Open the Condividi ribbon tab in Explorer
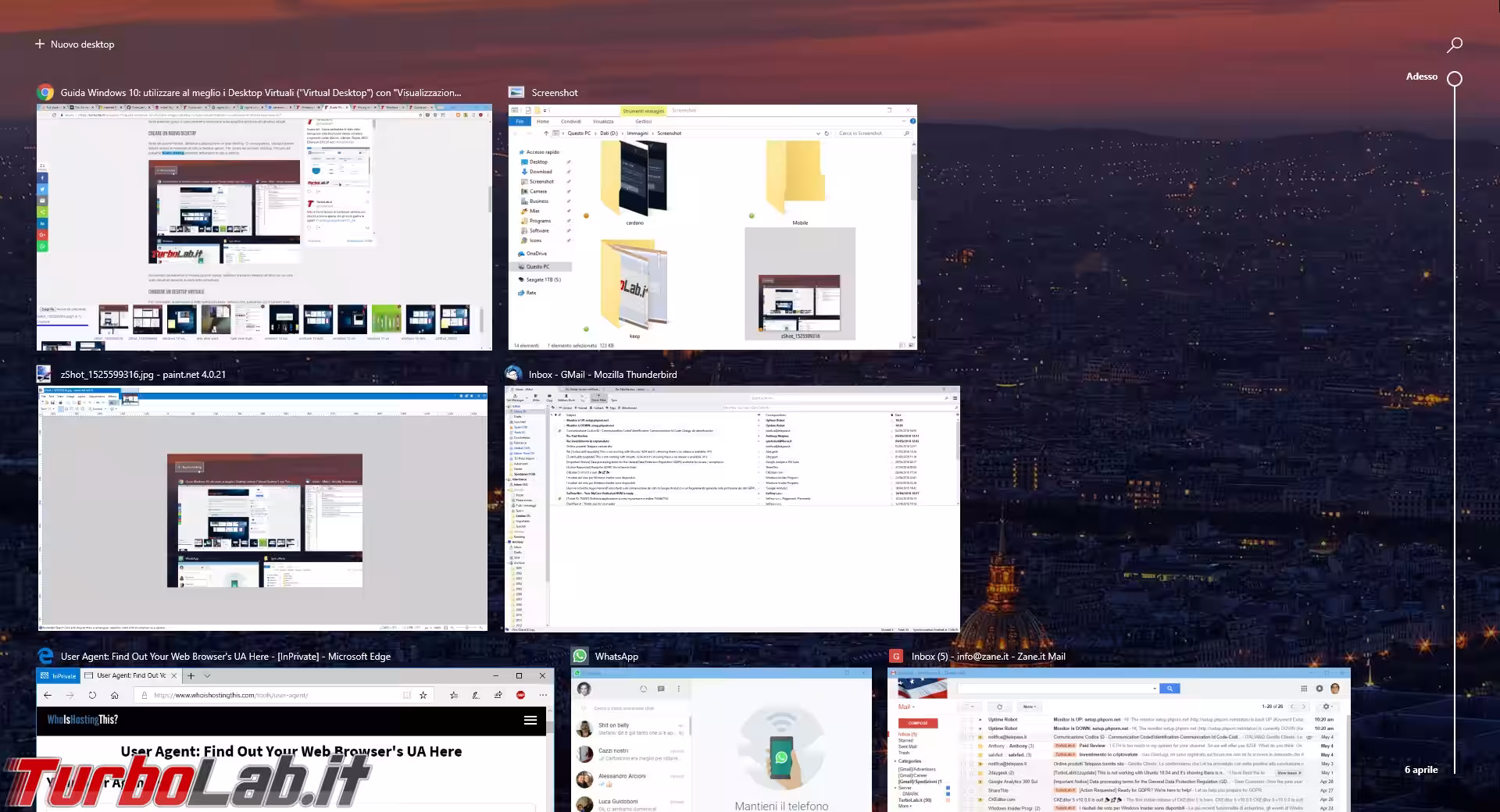 [570, 122]
